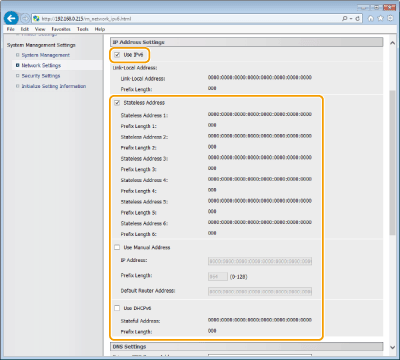Click the Stateless Address 3 label
Viewport: 400px width, 360px height.
pyautogui.click(x=144, y=159)
